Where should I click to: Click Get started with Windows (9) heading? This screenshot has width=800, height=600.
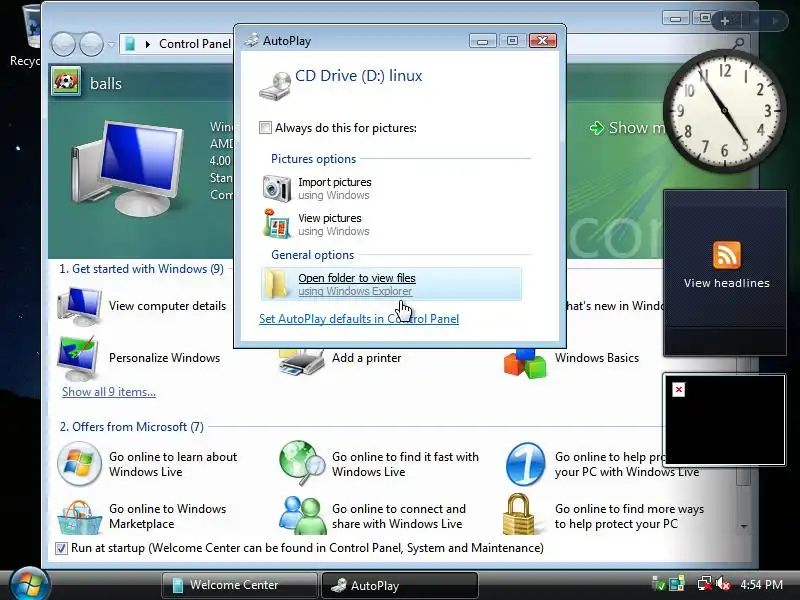click(142, 269)
